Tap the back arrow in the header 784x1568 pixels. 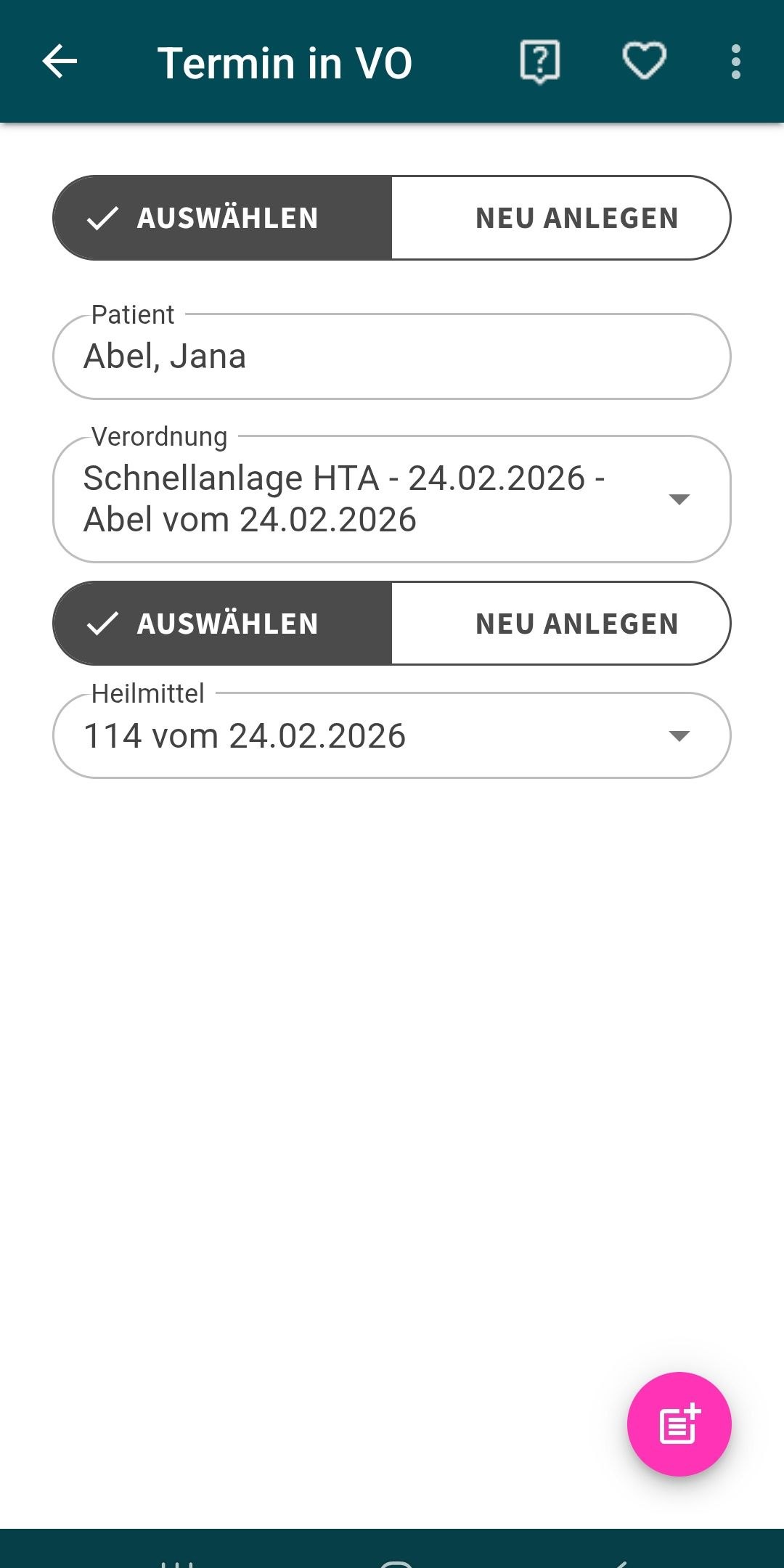coord(60,62)
